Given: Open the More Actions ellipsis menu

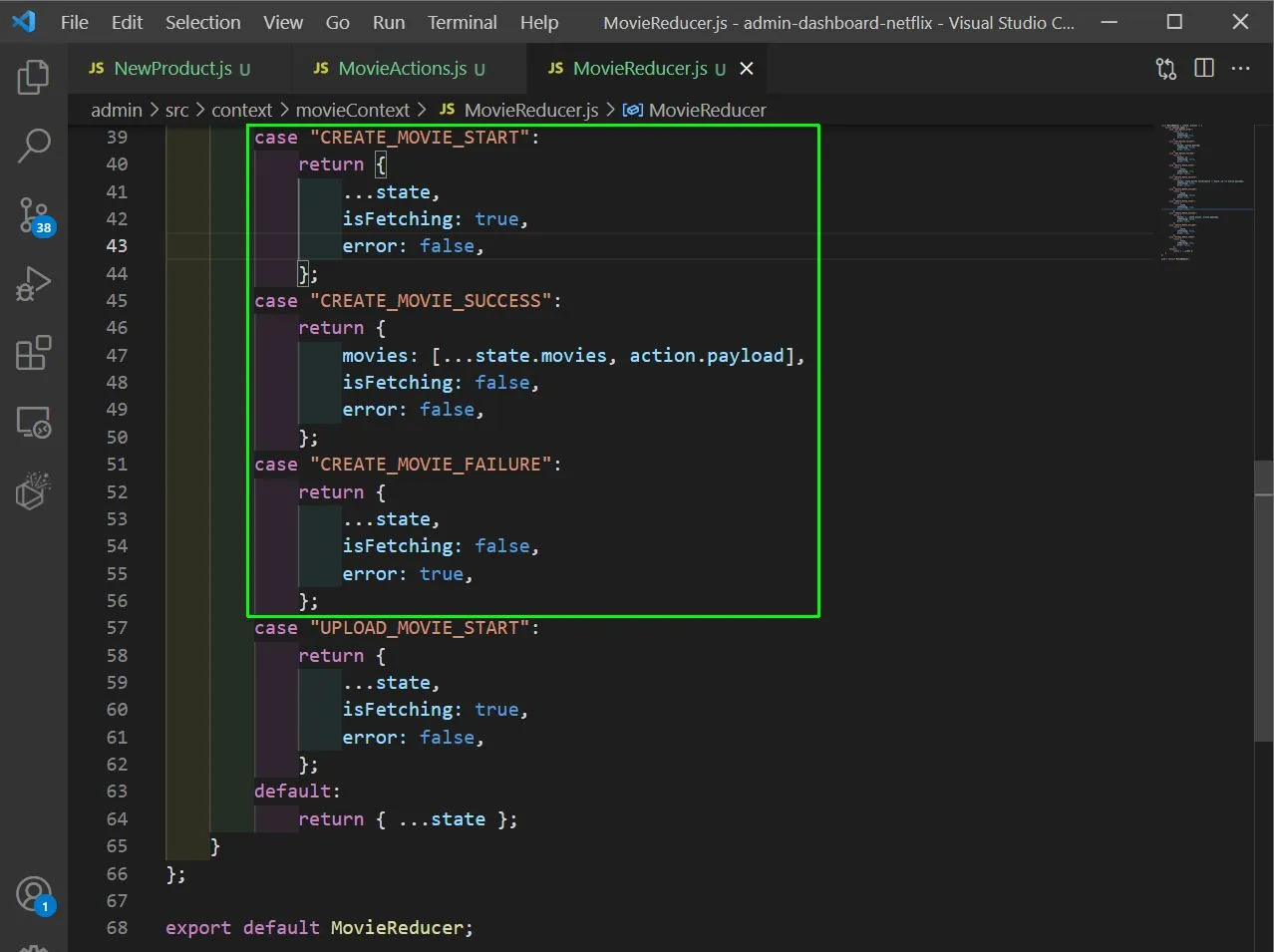Looking at the screenshot, I should (1240, 68).
